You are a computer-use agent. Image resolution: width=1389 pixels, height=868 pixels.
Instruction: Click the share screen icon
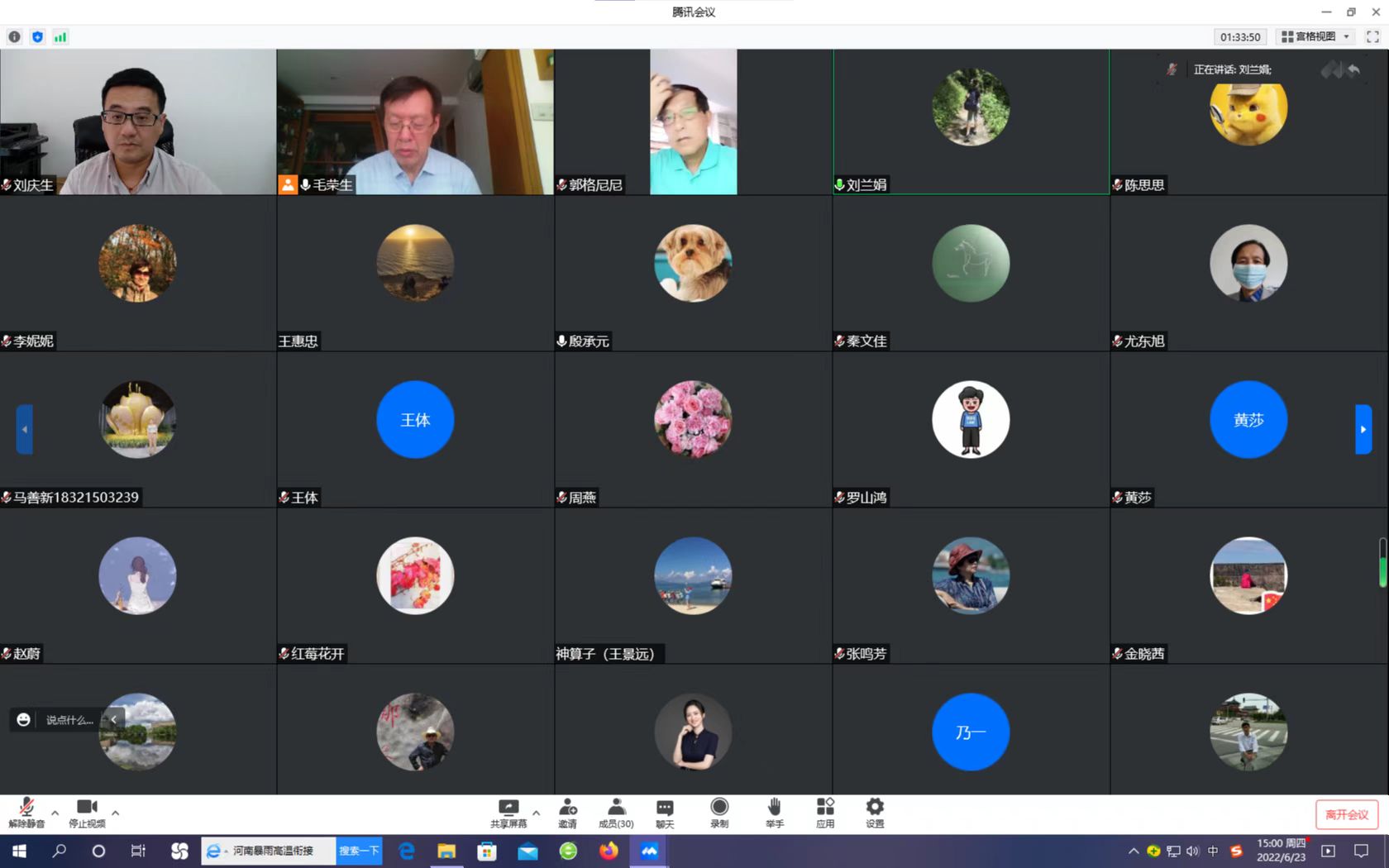508,813
